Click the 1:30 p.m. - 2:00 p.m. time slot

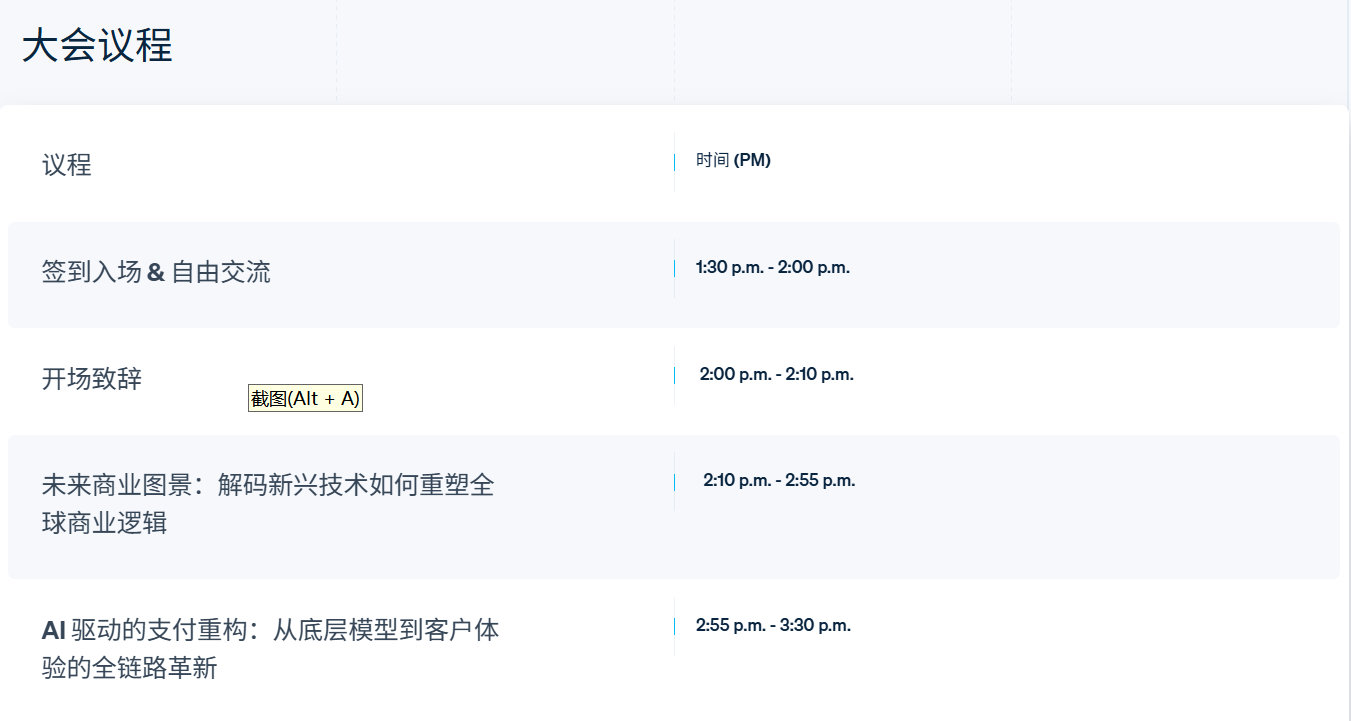(773, 267)
